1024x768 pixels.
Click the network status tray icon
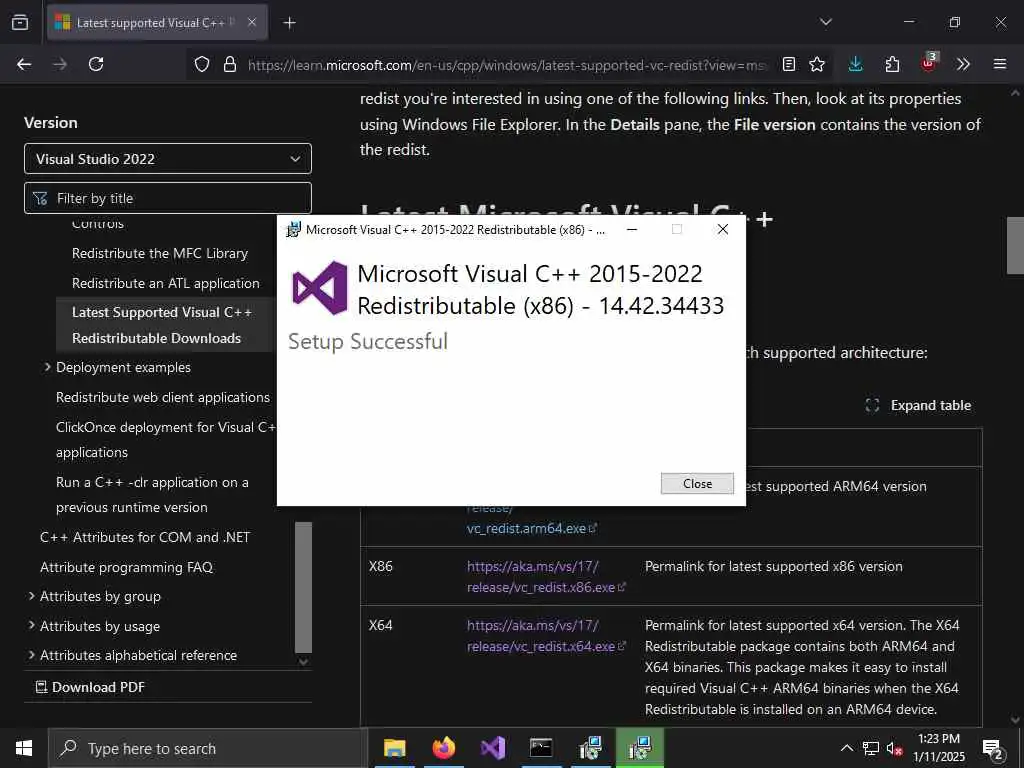(x=871, y=748)
